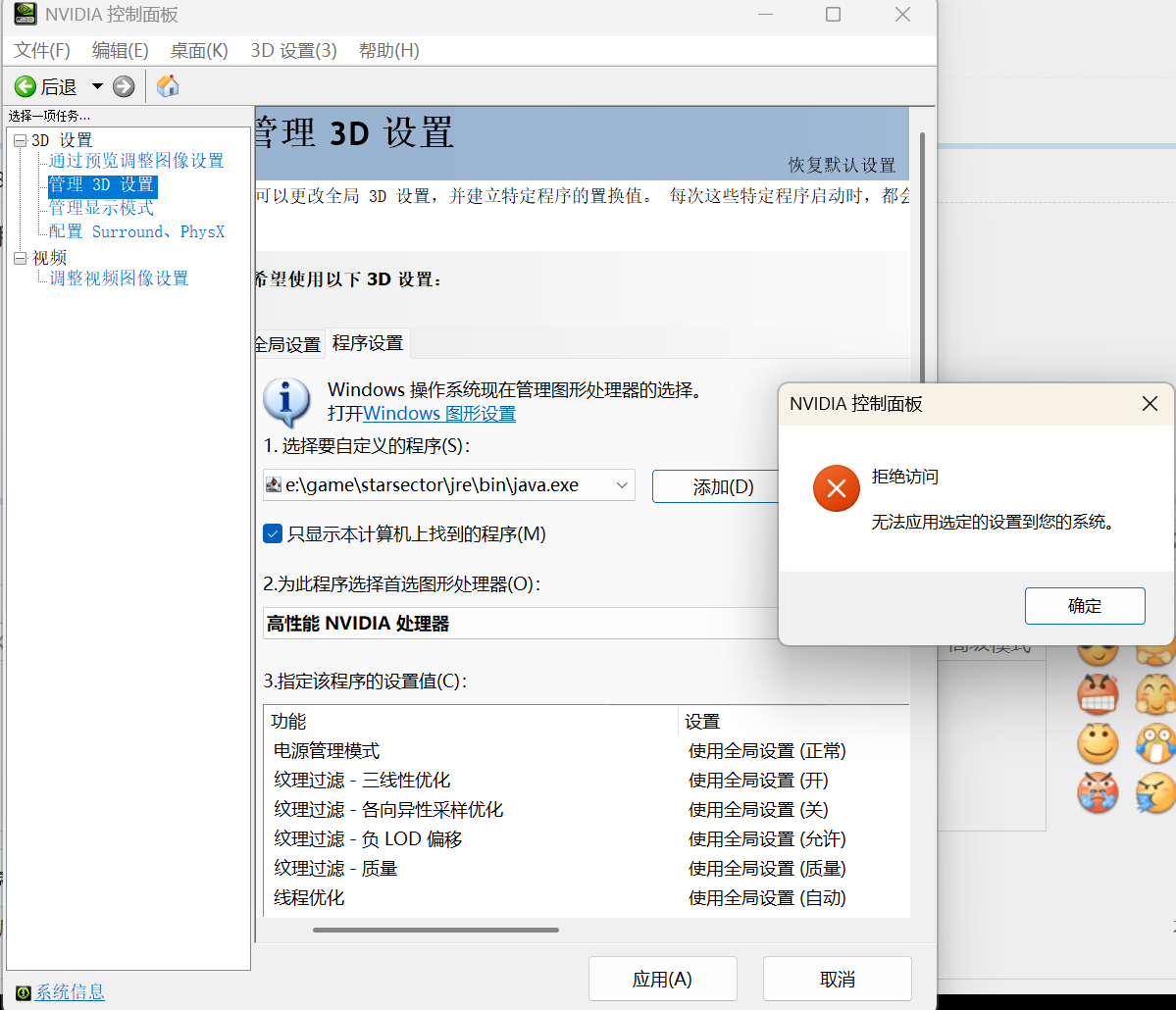This screenshot has width=1176, height=1010.
Task: Click the NVIDIA logo in the title bar
Action: pos(26,15)
